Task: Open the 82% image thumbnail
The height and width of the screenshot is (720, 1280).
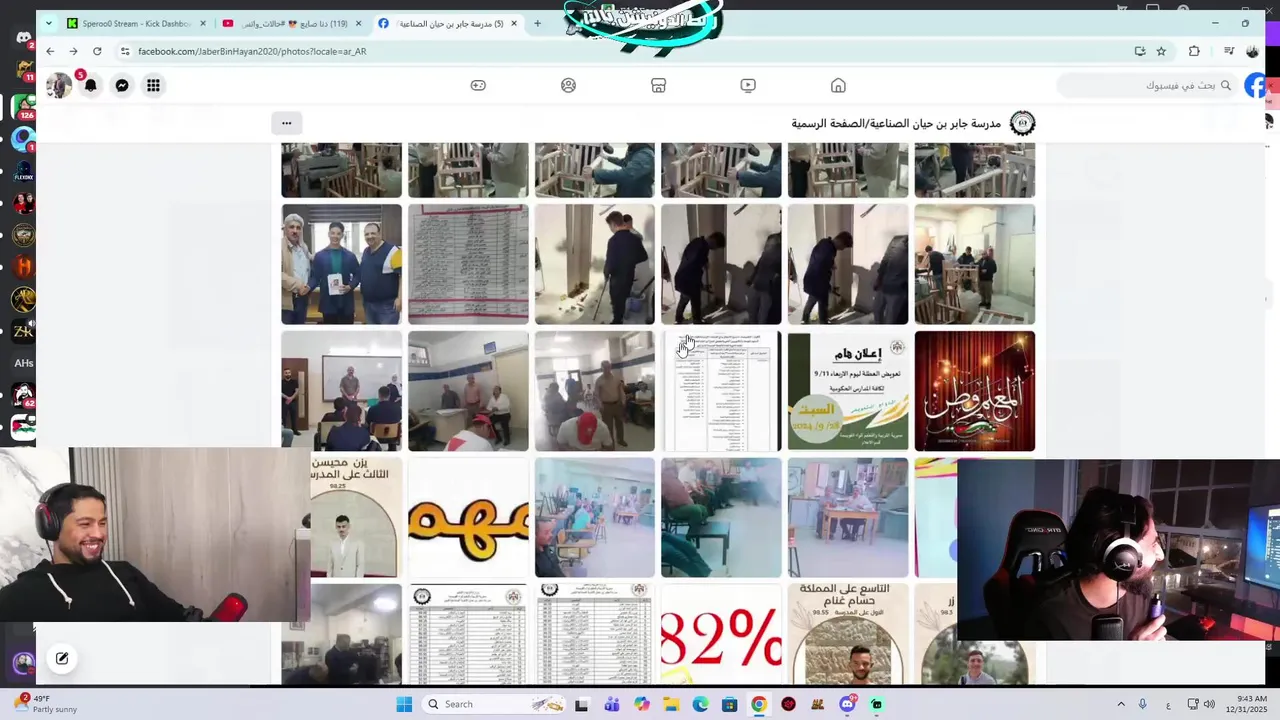Action: click(x=721, y=634)
